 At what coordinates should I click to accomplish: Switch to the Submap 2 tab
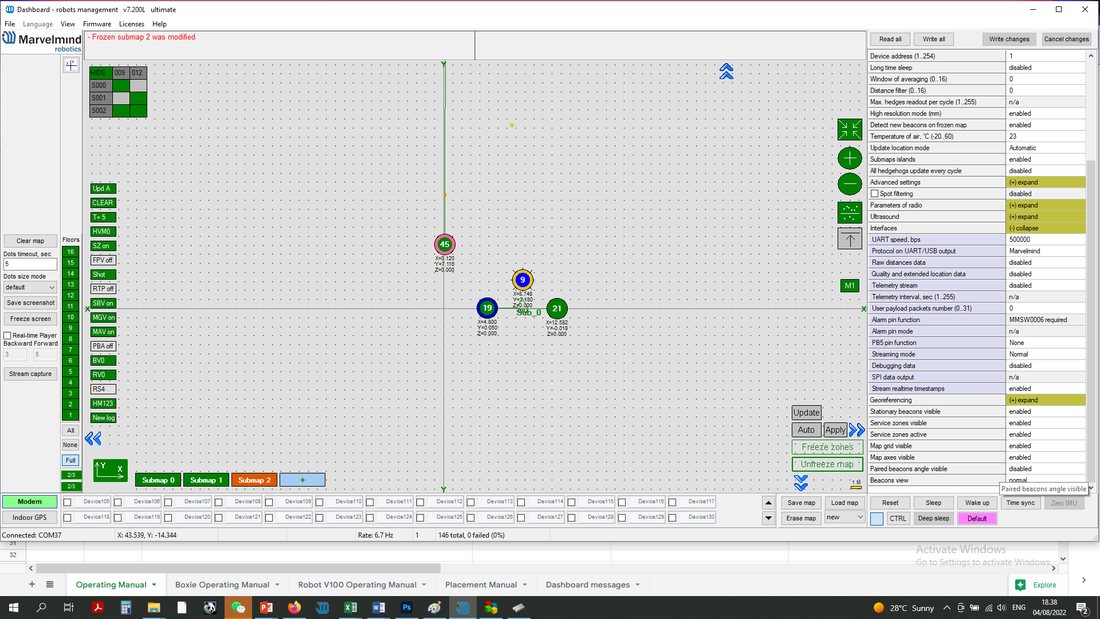coord(254,480)
